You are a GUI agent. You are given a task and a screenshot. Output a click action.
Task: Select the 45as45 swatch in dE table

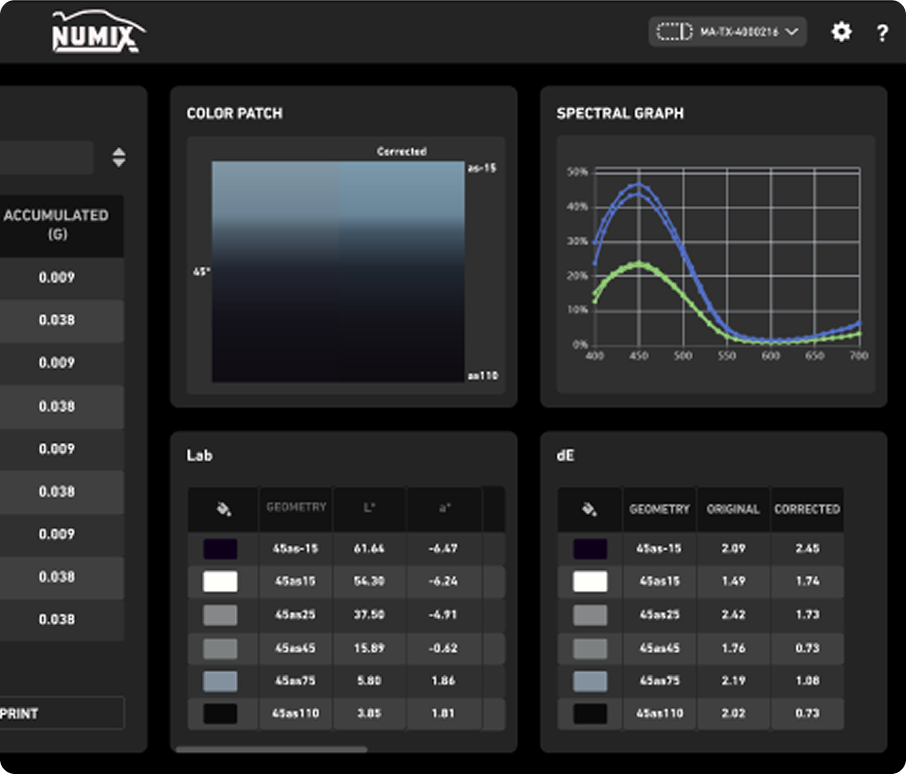590,649
